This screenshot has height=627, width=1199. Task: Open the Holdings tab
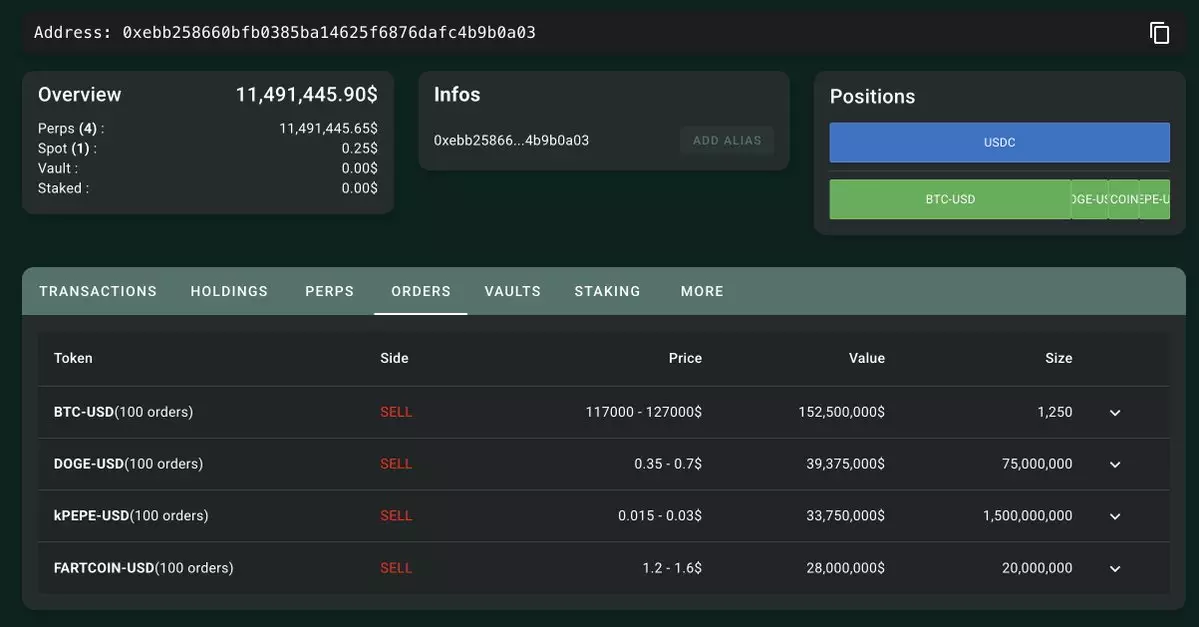tap(229, 291)
